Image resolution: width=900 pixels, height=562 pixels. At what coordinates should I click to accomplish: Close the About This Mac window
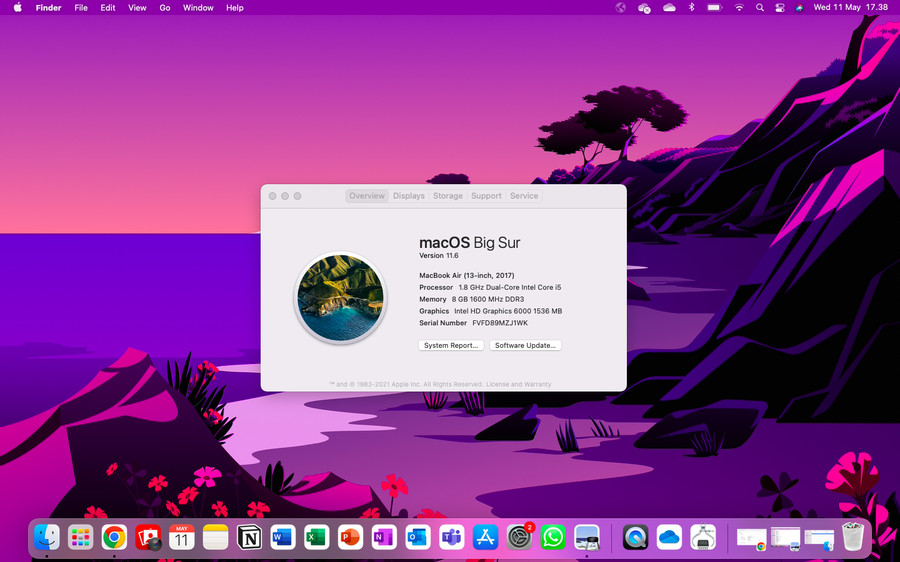point(273,196)
